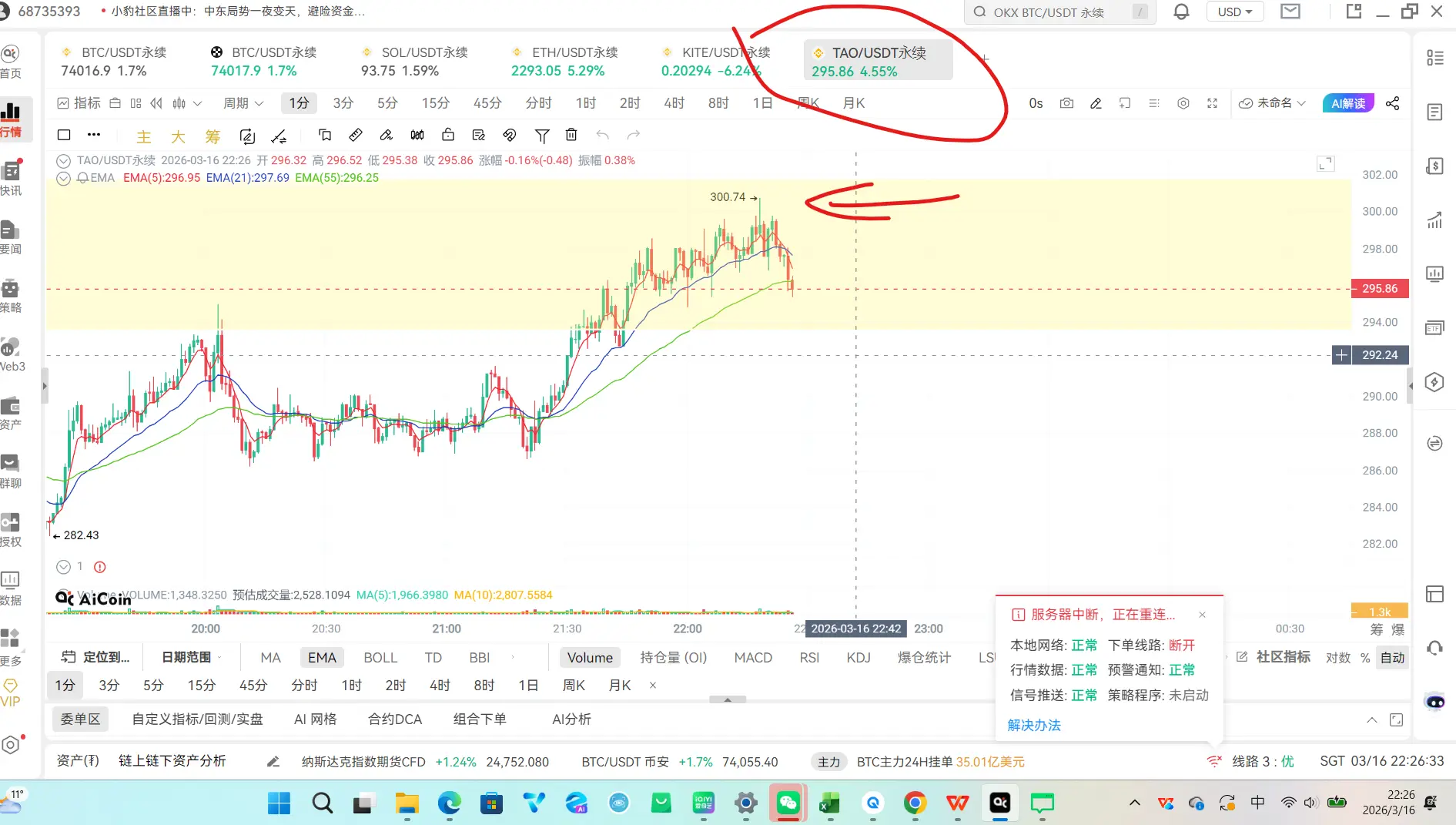The height and width of the screenshot is (825, 1456).
Task: Toggle the MACD sub-indicator
Action: pos(753,658)
